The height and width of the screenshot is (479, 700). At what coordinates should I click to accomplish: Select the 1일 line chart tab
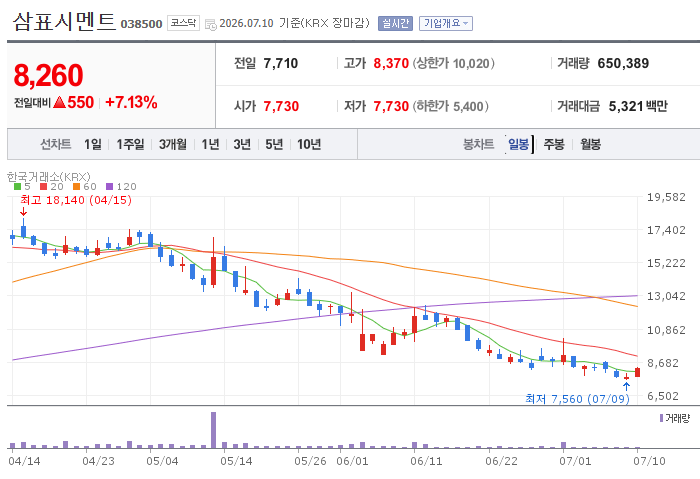pyautogui.click(x=93, y=144)
